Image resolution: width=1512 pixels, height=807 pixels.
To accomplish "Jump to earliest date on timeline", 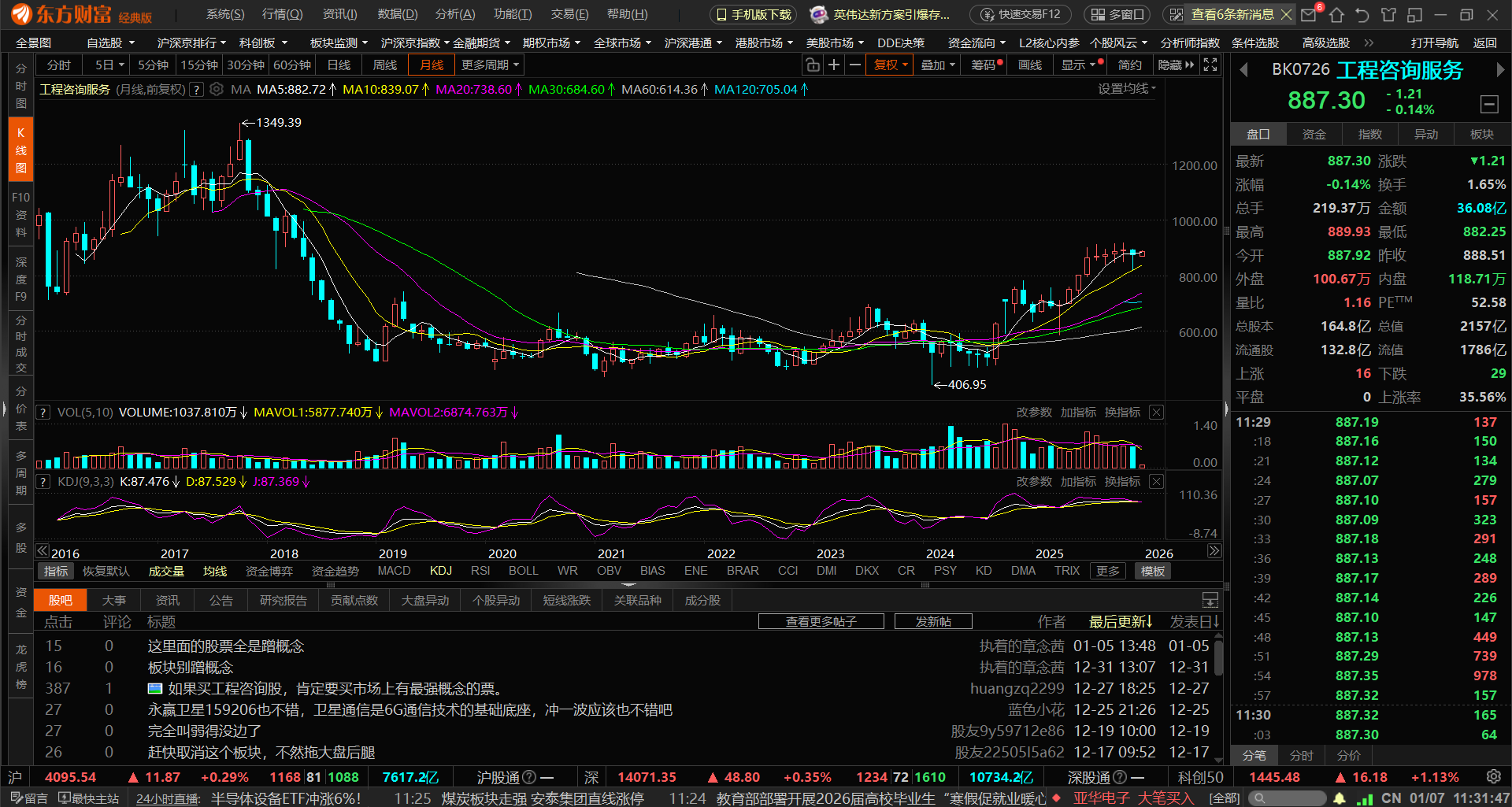I will point(43,551).
